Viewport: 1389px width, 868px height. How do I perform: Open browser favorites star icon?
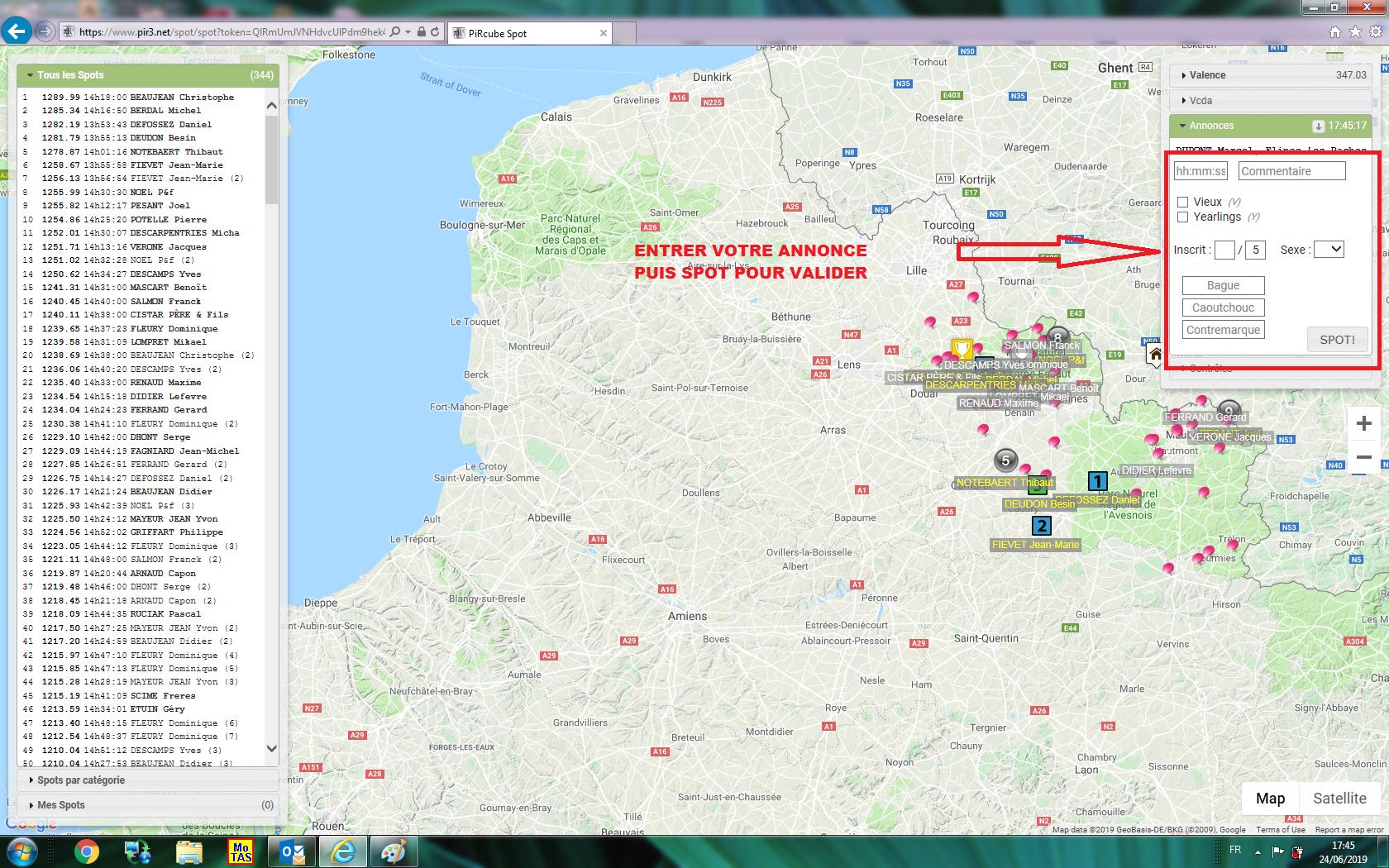point(1355,32)
